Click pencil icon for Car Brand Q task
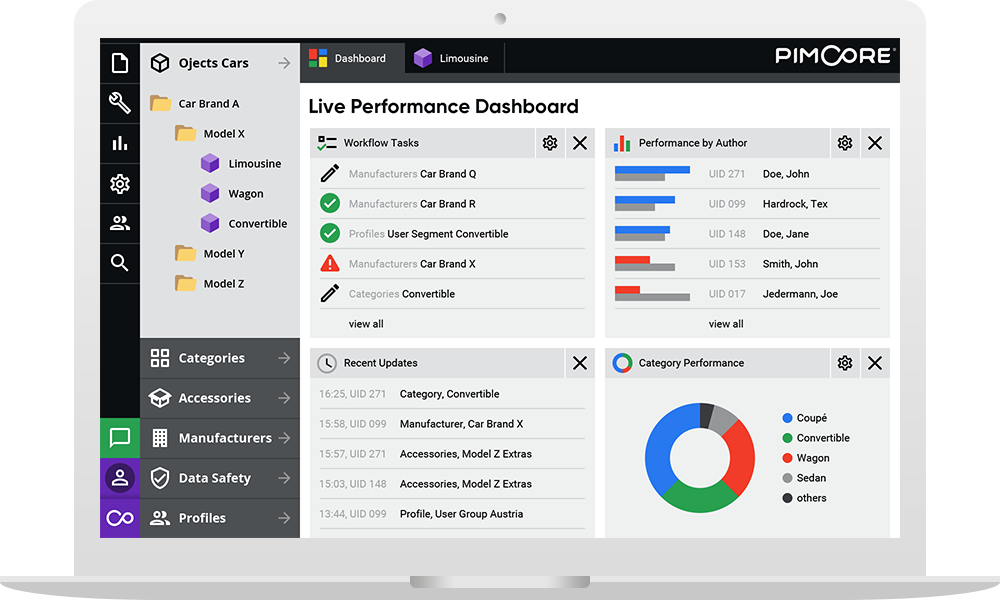The image size is (1000, 600). tap(330, 173)
